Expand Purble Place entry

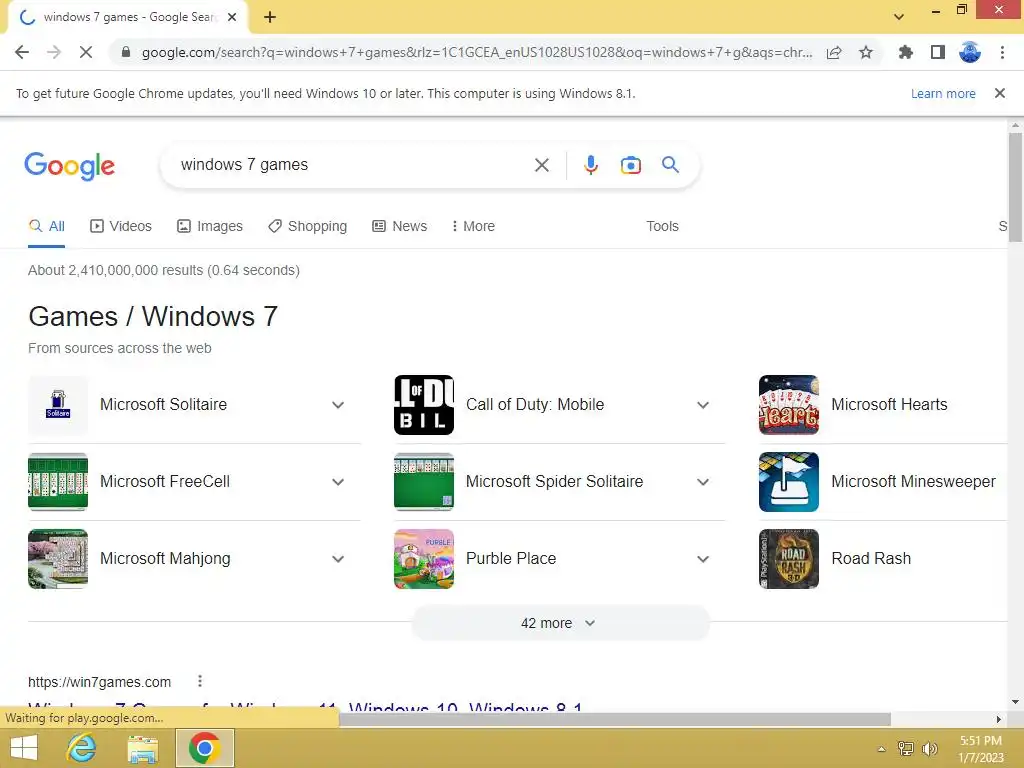[703, 559]
